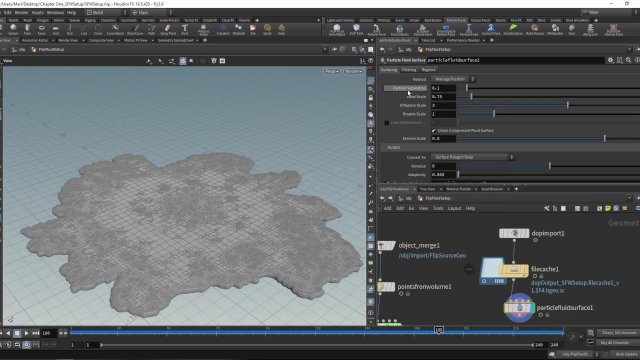Click the parameter pane search magnifier icon
Screen dimensions: 640x360
click(x=629, y=60)
